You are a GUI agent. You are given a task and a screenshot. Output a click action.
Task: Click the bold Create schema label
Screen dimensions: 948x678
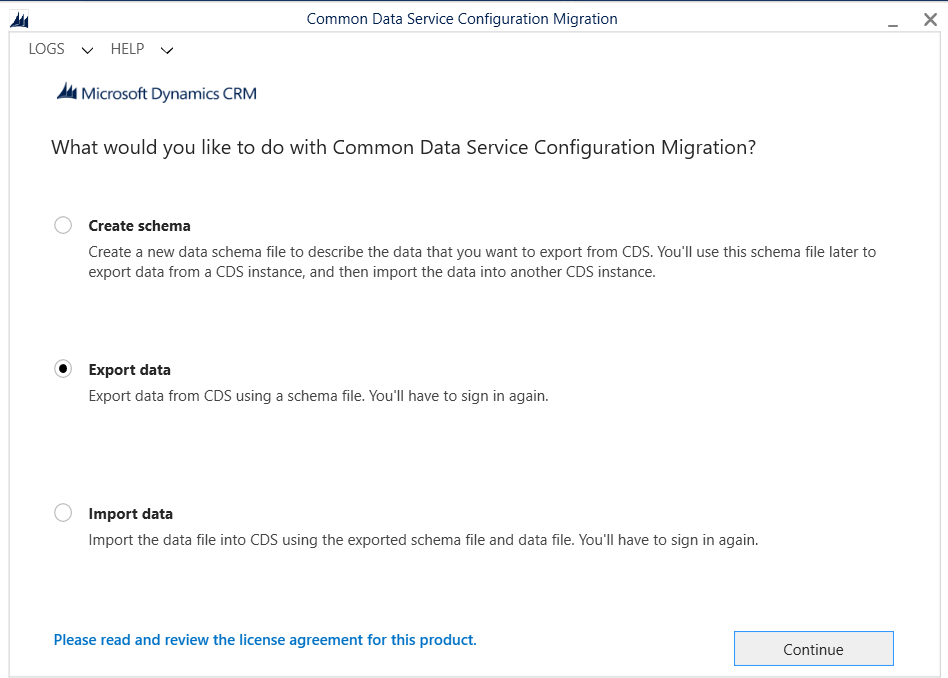point(139,226)
